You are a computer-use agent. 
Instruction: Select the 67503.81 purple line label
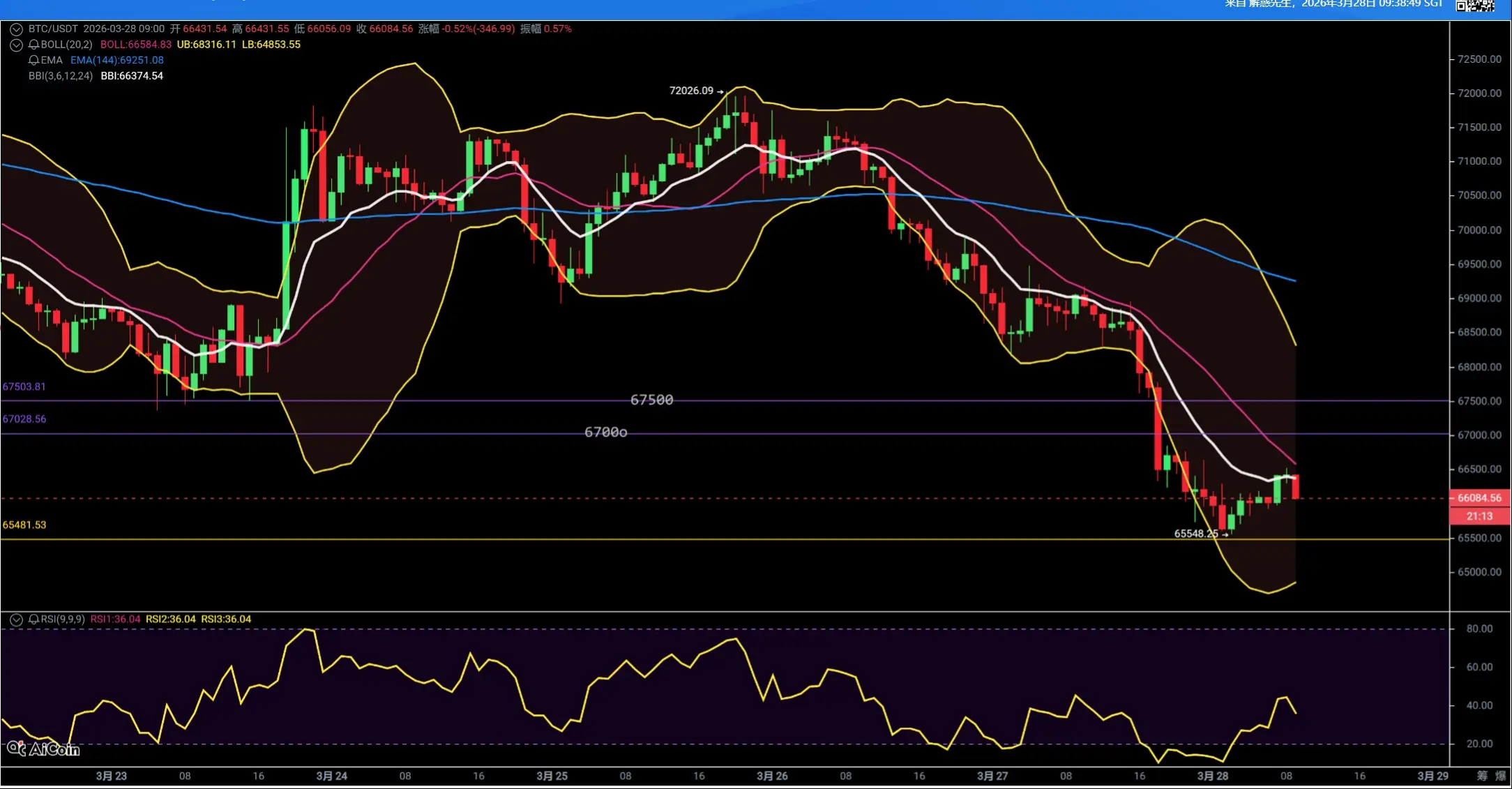(24, 386)
